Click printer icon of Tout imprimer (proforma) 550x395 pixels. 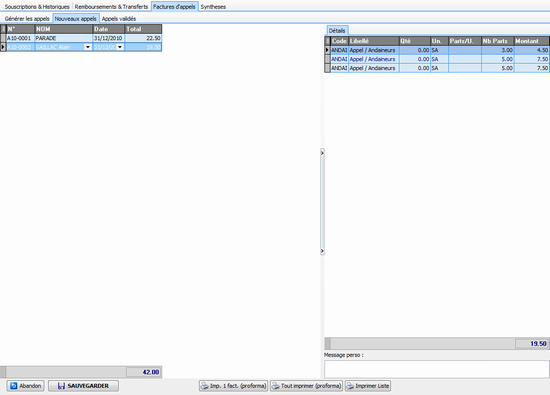click(276, 386)
